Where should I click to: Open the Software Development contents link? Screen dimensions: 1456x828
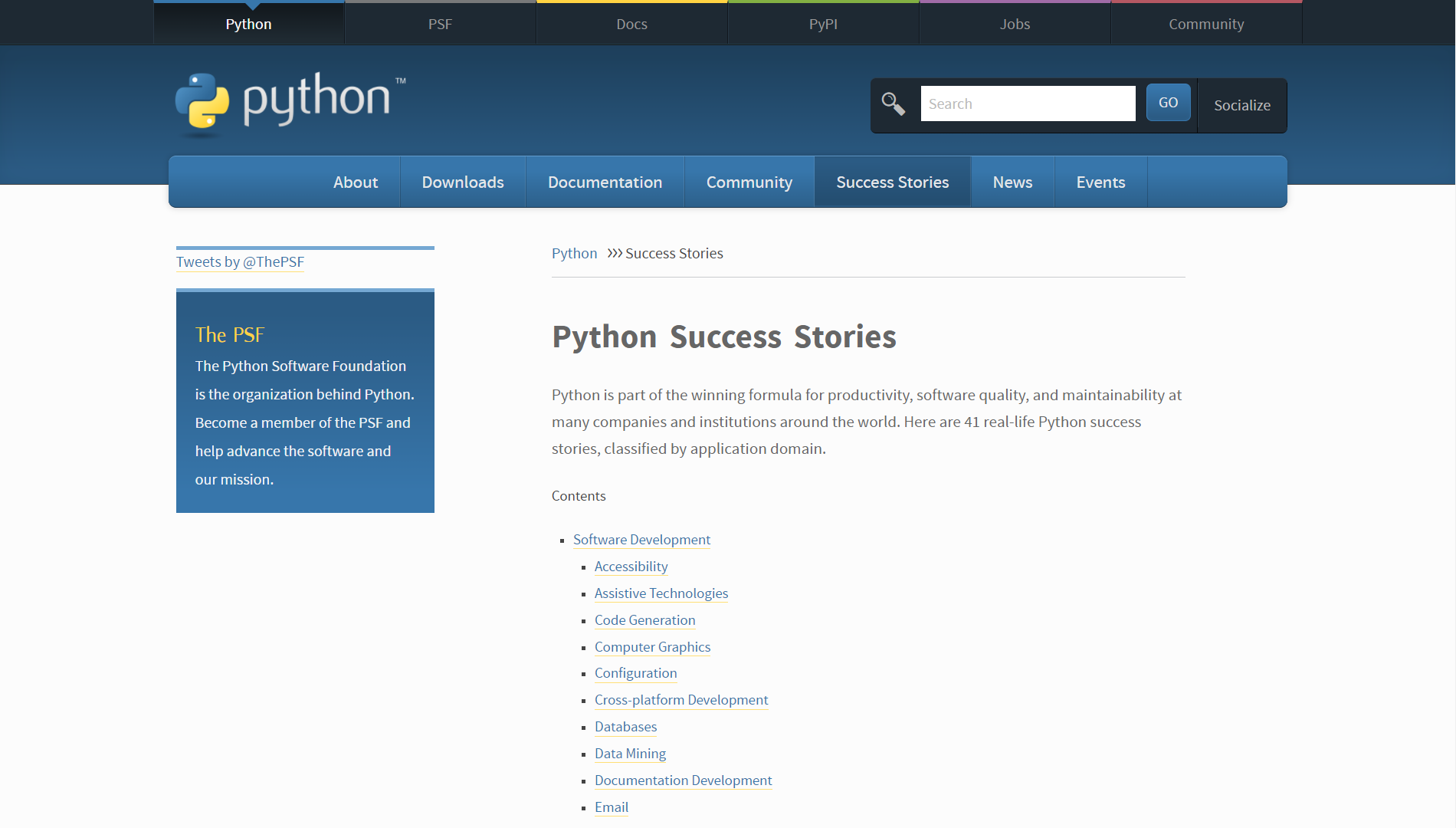641,540
